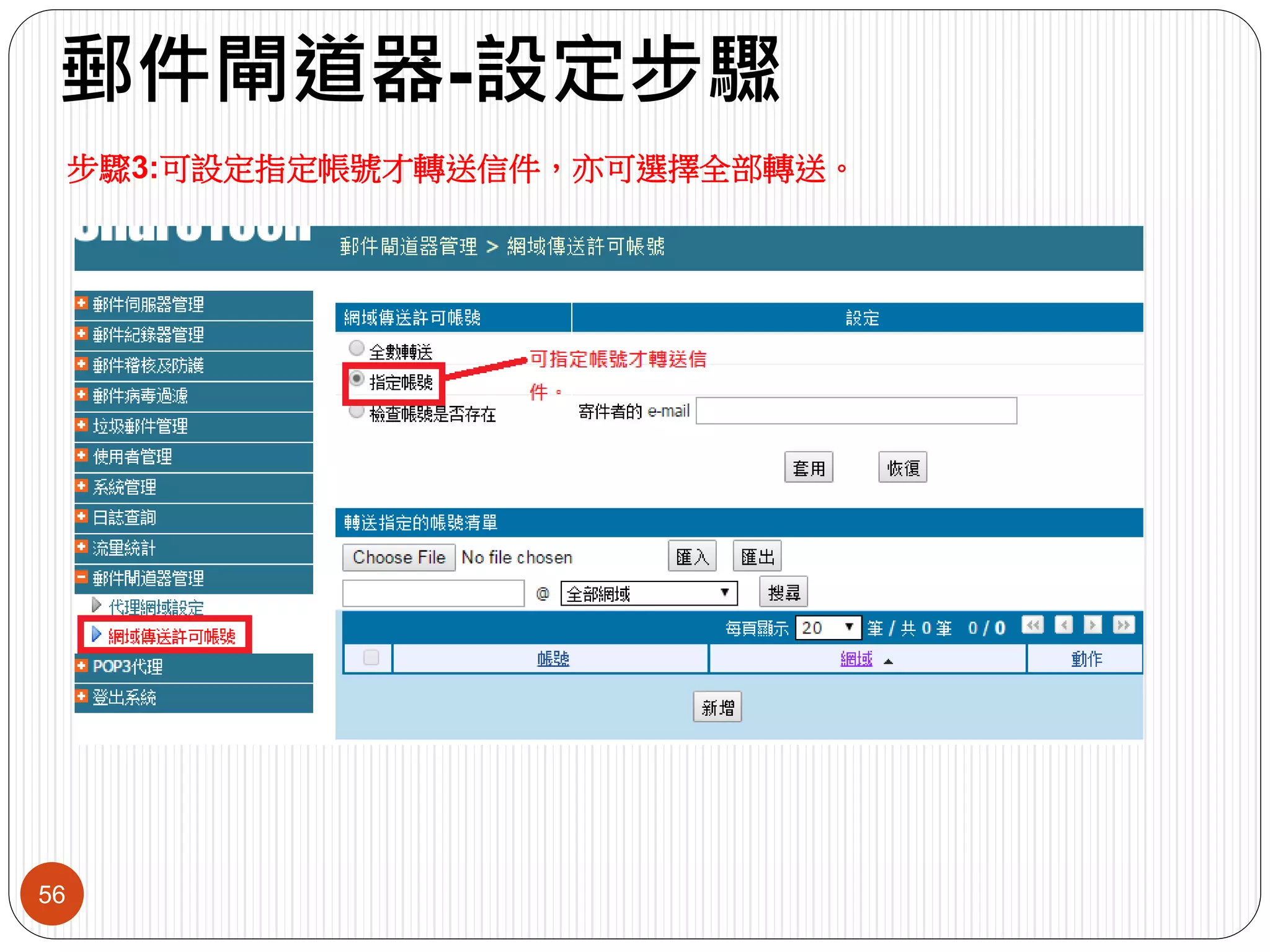This screenshot has width=1270, height=952.
Task: Open 郵件伺服器管理 menu section
Action: (x=193, y=305)
